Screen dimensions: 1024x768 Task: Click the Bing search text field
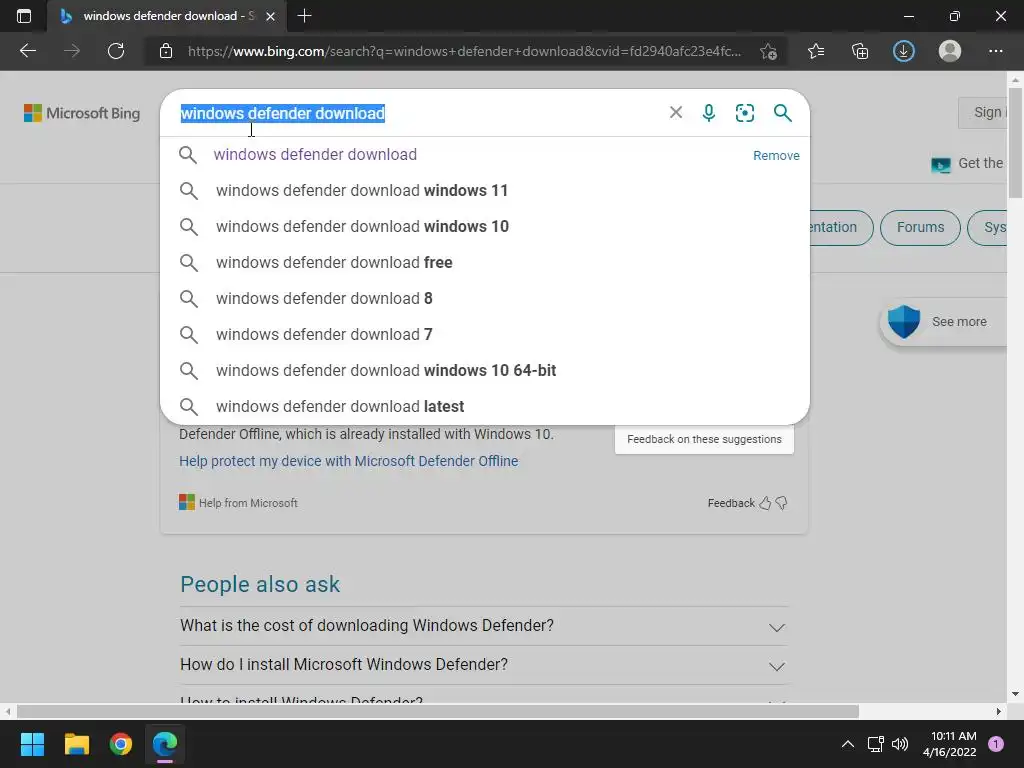(418, 113)
